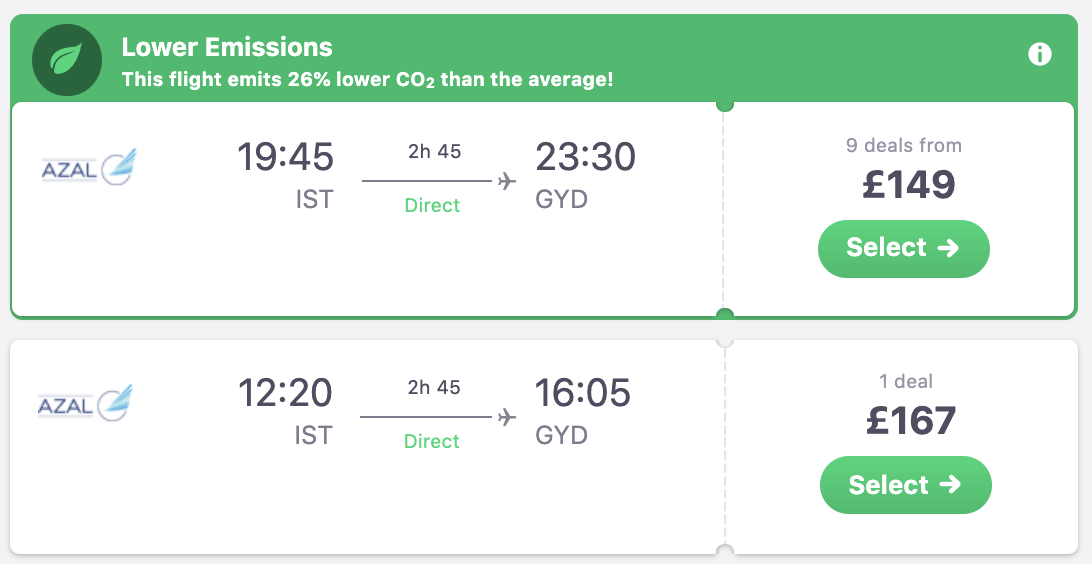1092x564 pixels.
Task: Click the 19:45 departure time
Action: click(x=285, y=157)
